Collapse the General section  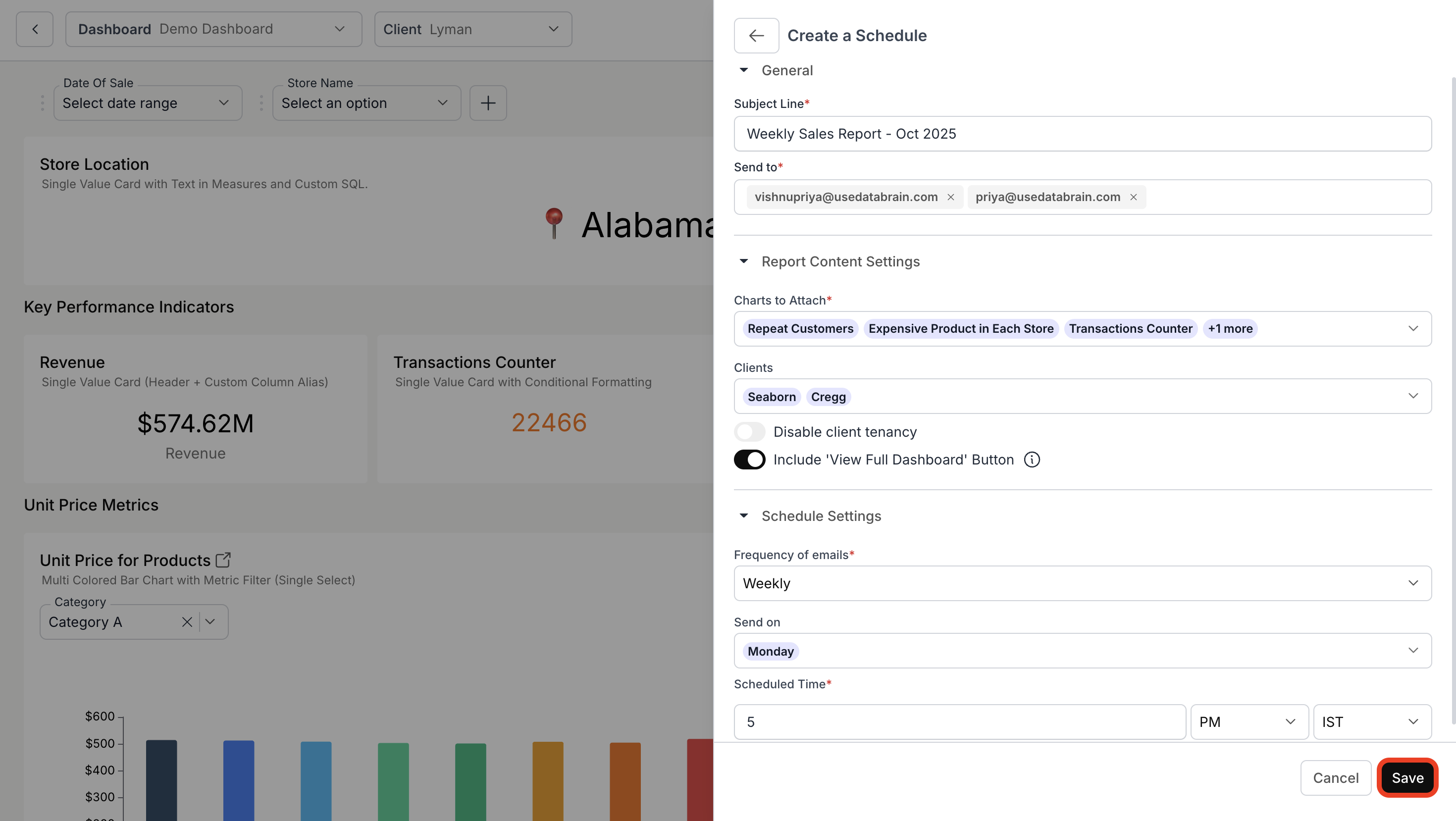744,71
